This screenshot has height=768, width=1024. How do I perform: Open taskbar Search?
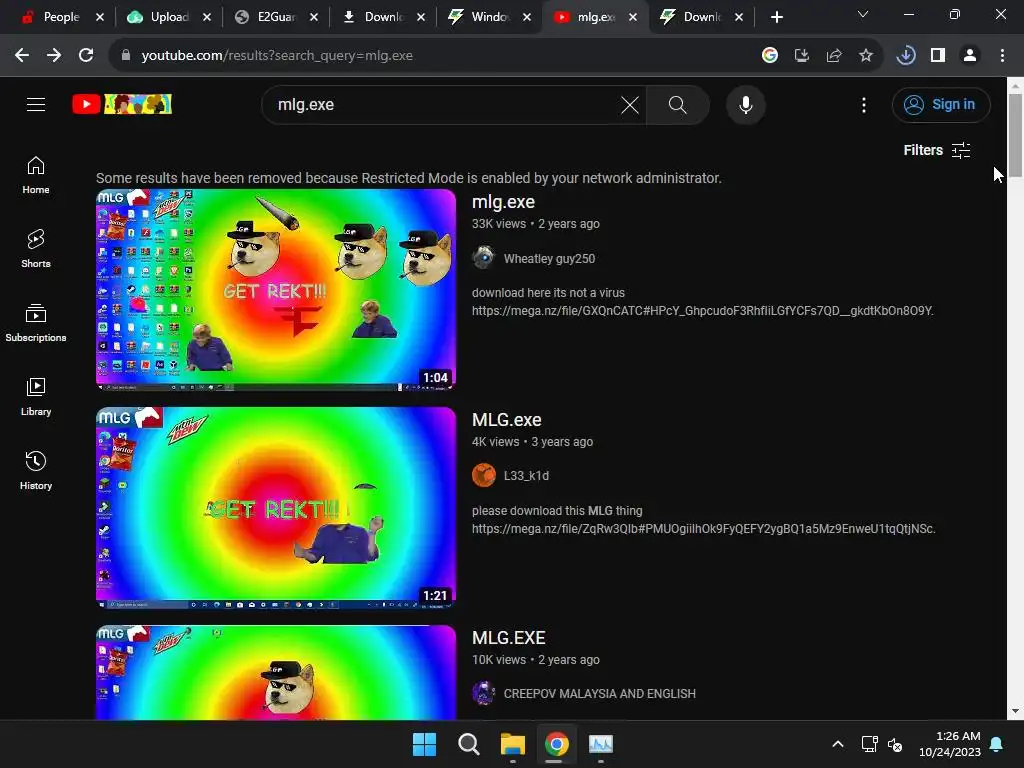(468, 744)
